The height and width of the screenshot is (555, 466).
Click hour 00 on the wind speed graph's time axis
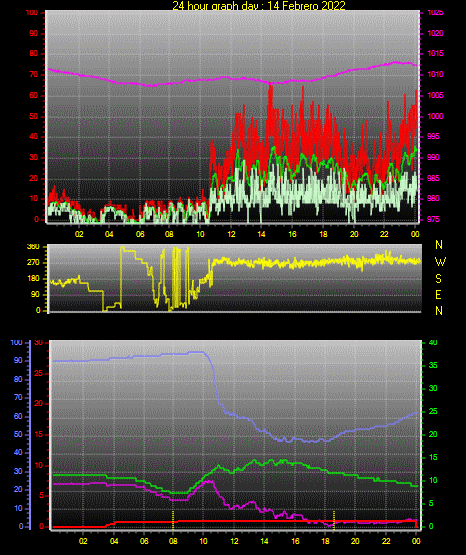click(x=415, y=234)
